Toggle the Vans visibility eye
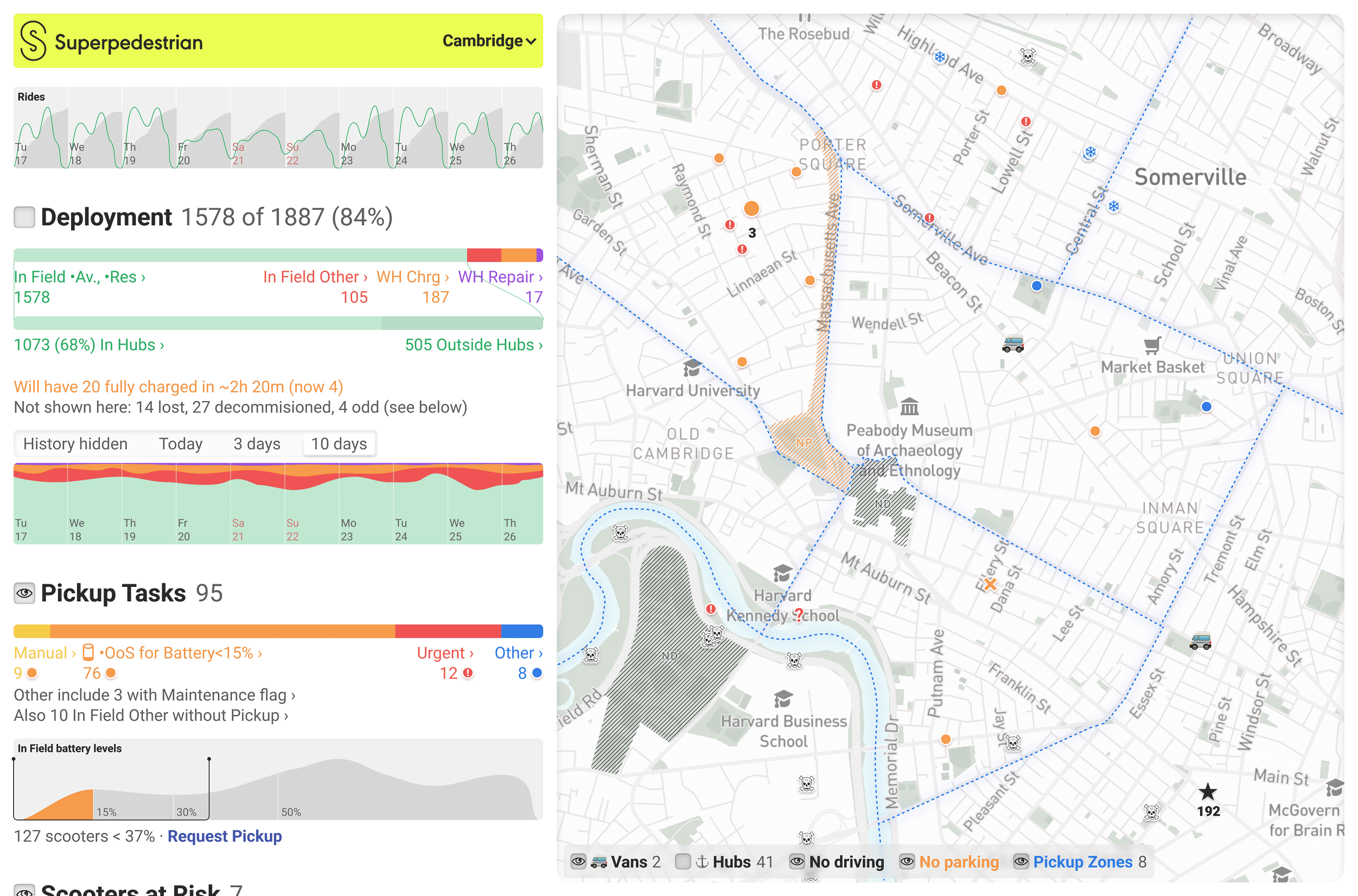This screenshot has height=896, width=1358. pyautogui.click(x=578, y=862)
